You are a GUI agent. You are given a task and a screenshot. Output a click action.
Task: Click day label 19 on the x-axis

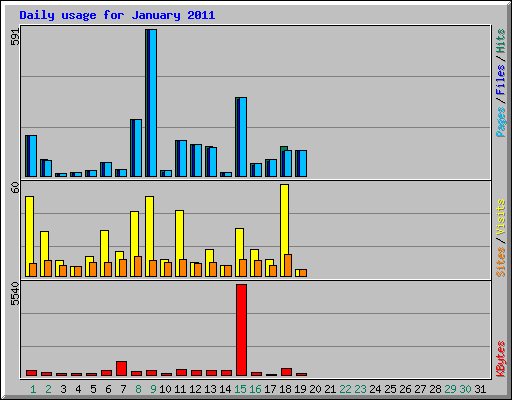(300, 389)
